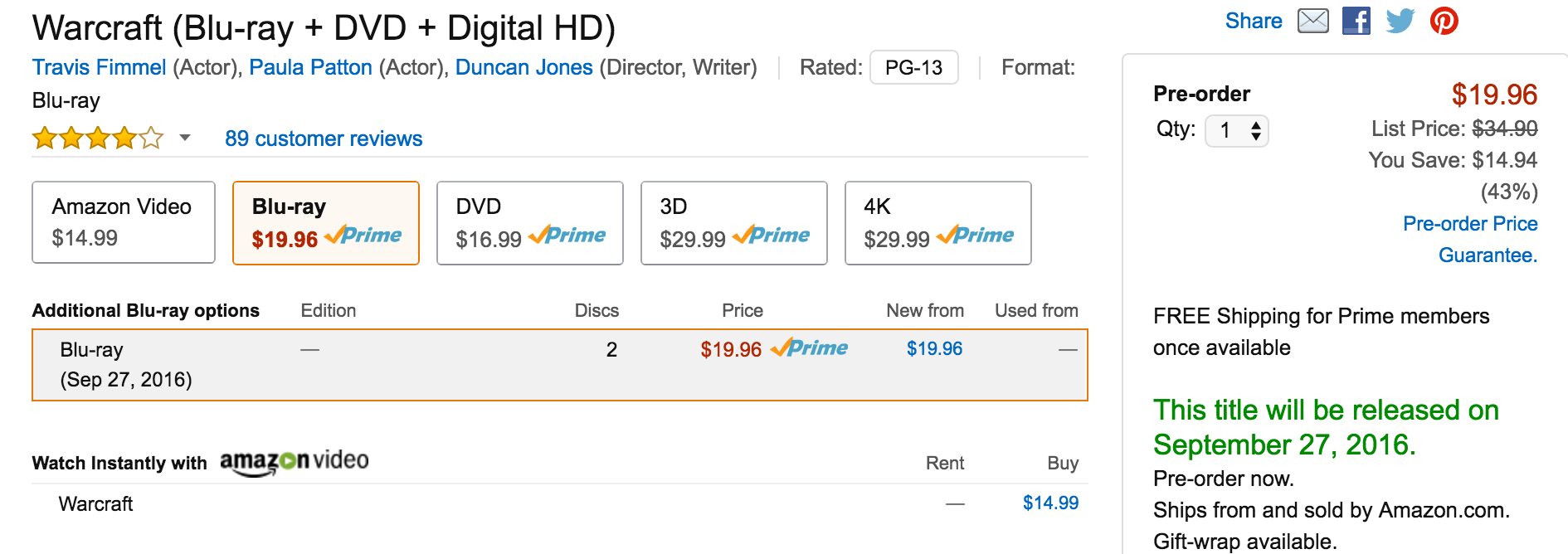This screenshot has height=554, width=1568.
Task: Share via email envelope icon
Action: pos(1312,21)
